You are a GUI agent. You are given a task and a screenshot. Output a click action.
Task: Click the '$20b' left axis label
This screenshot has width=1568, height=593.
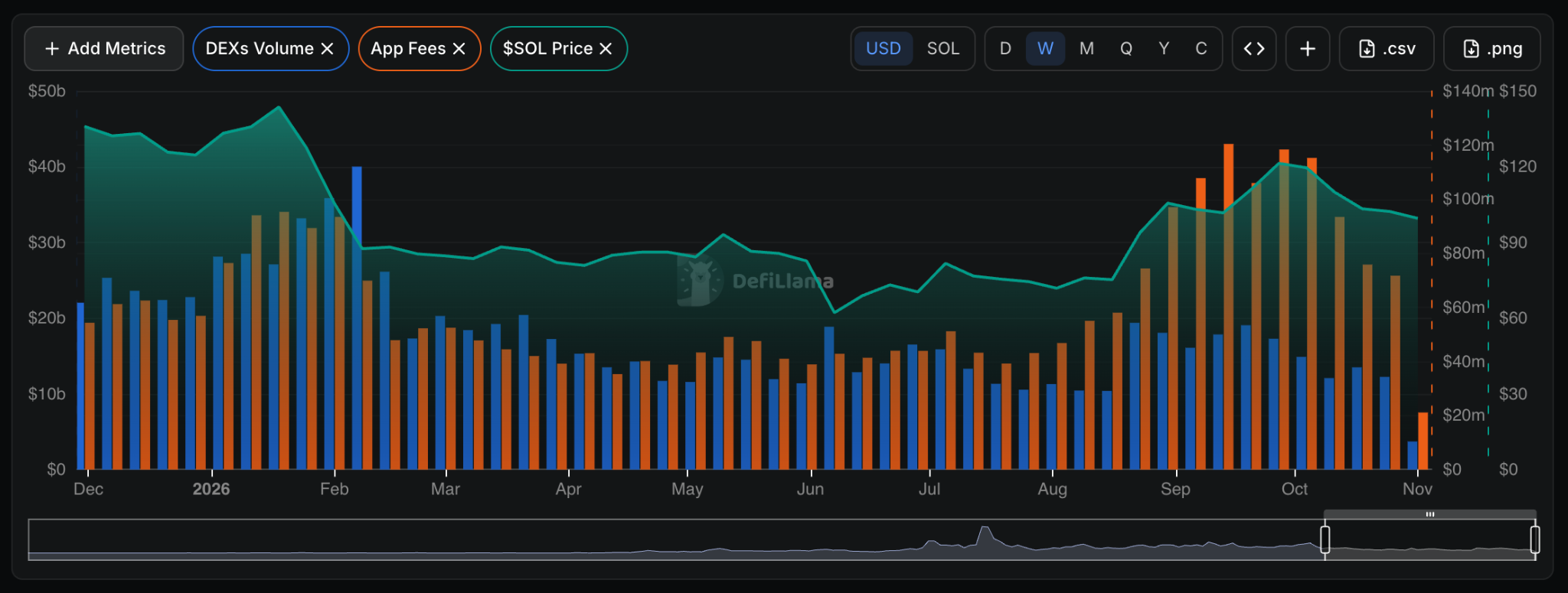click(47, 318)
